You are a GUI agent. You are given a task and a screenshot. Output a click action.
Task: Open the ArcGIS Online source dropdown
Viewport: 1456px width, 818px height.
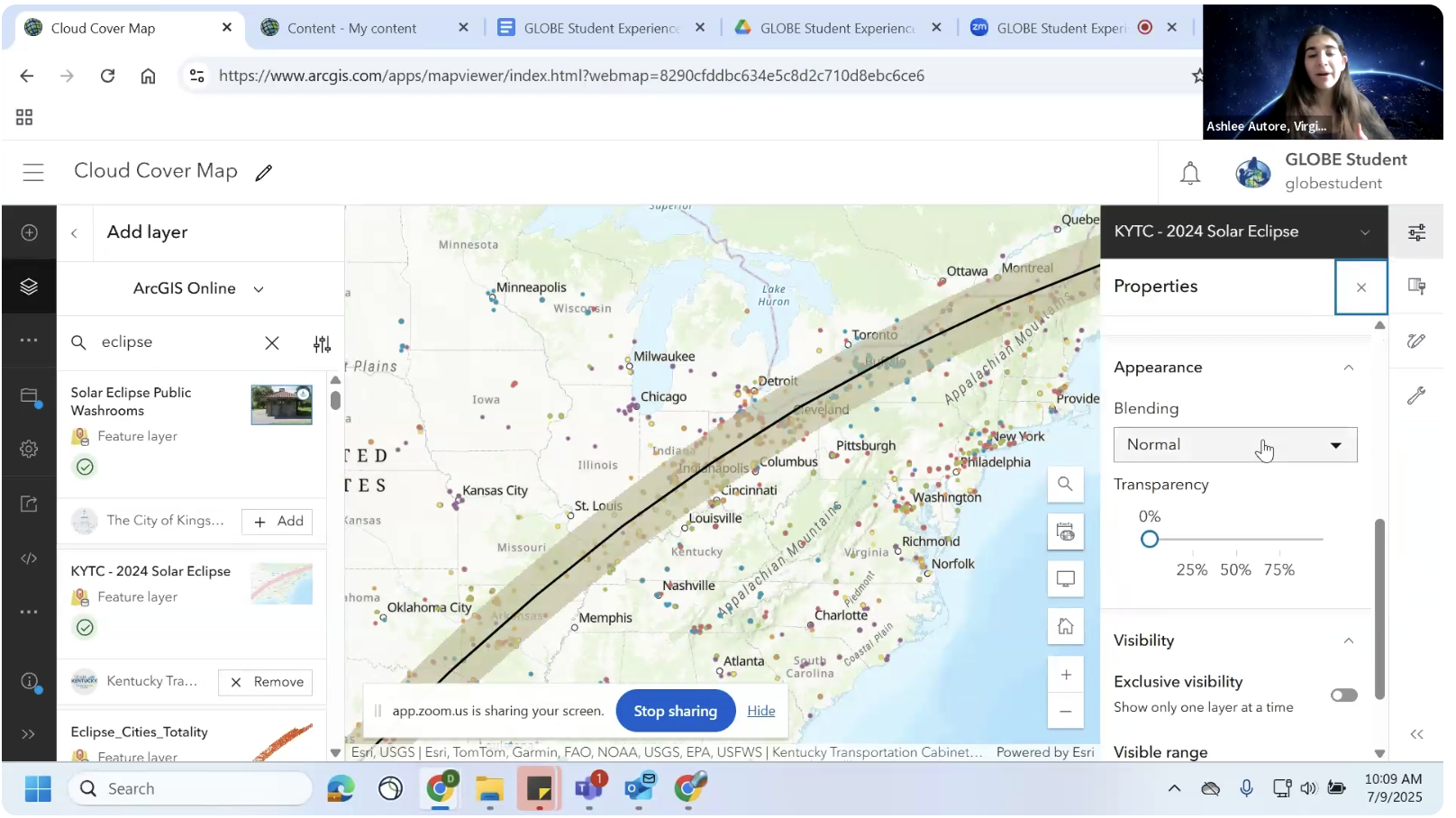199,288
